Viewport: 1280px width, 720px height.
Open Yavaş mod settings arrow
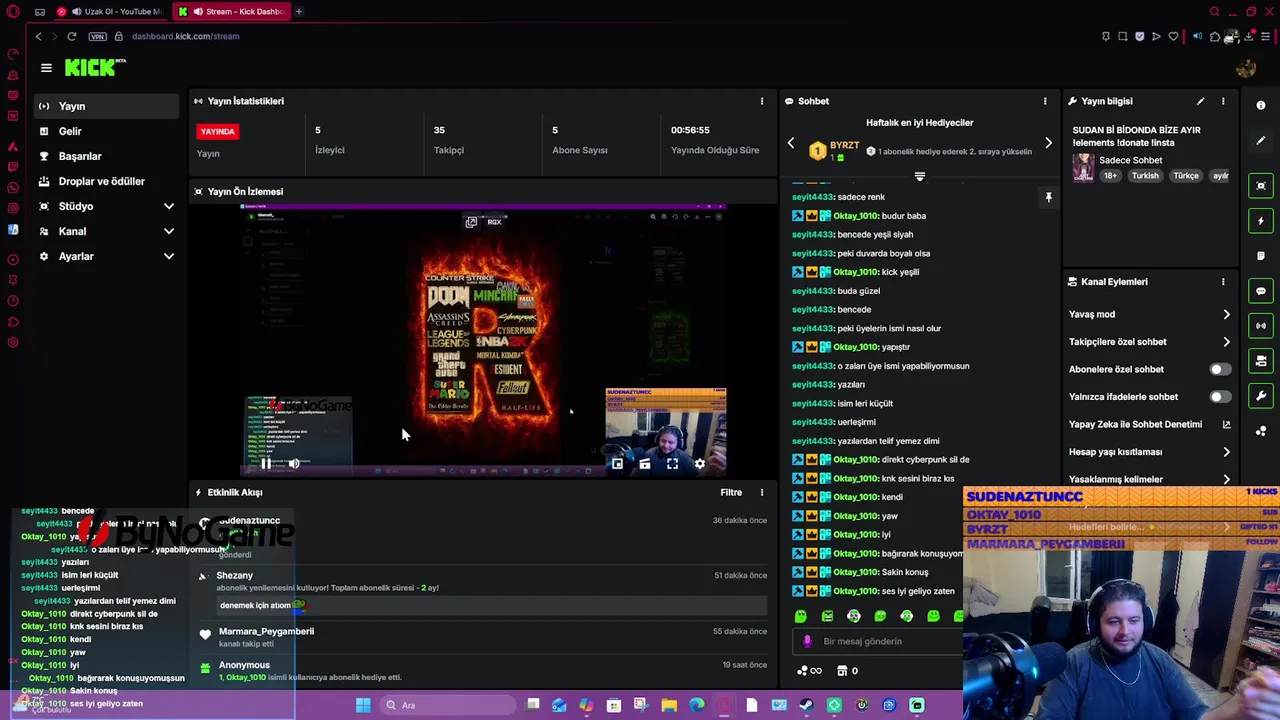click(x=1226, y=314)
